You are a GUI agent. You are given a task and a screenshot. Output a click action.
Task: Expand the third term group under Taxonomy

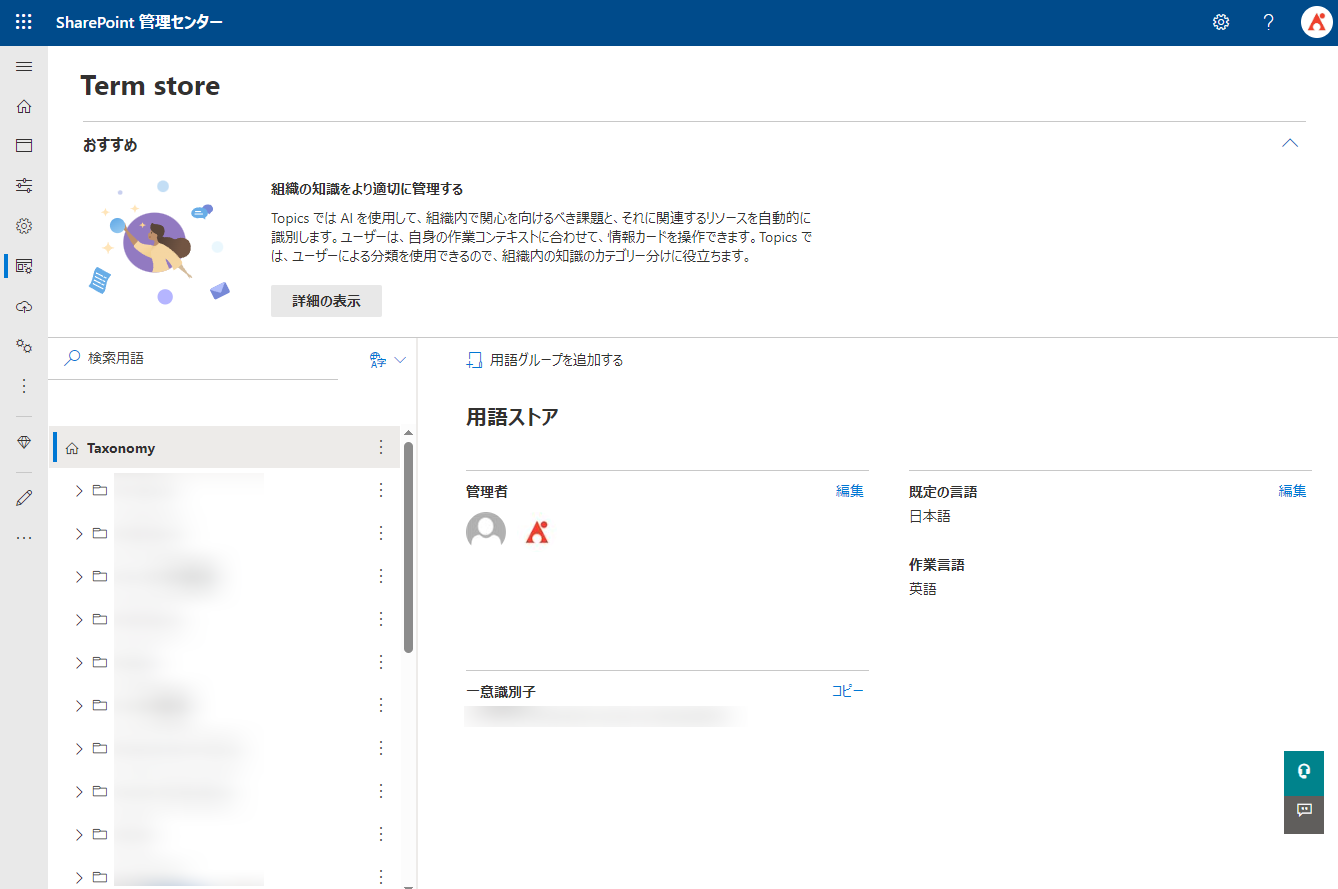78,576
